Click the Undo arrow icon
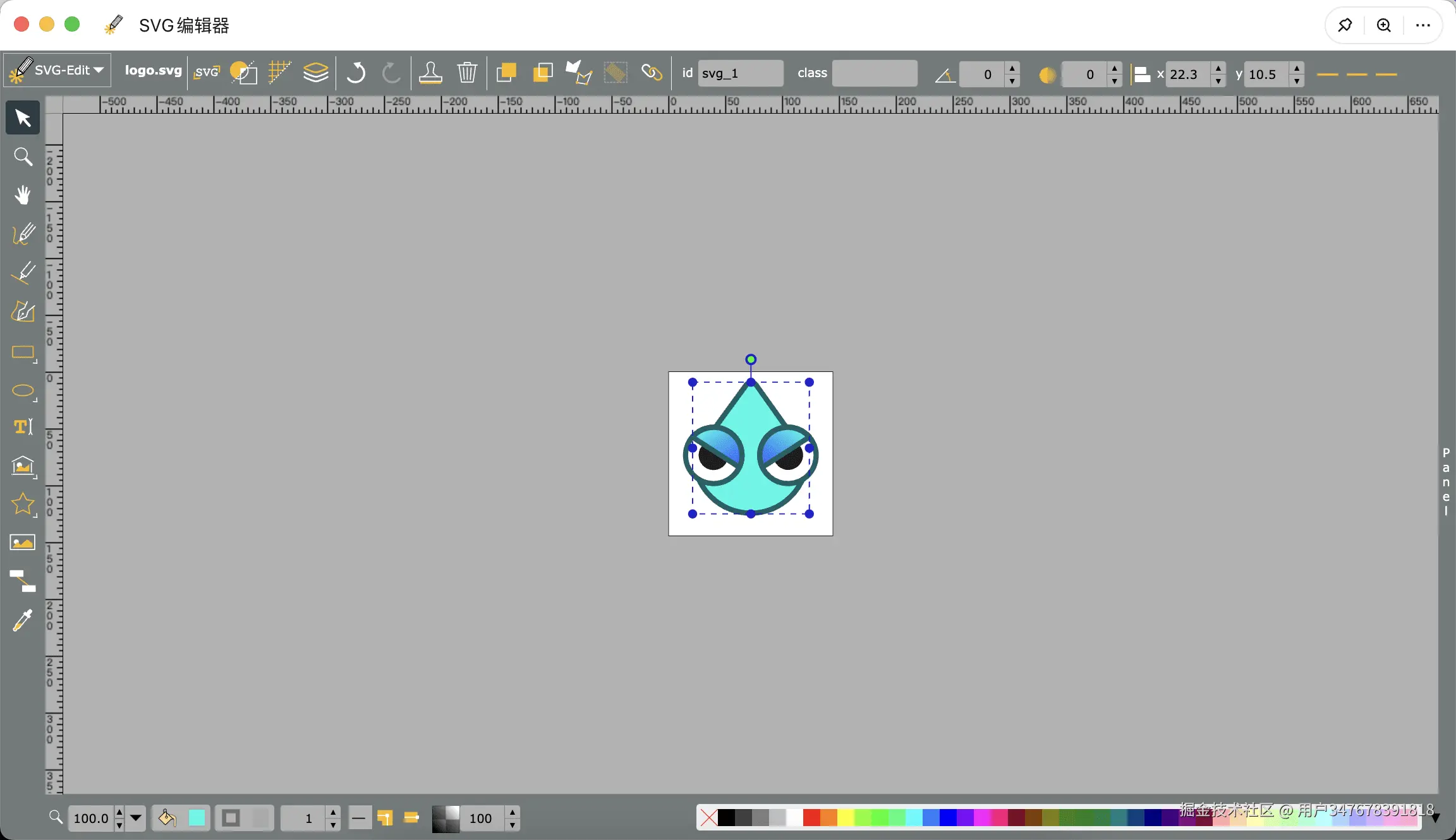The height and width of the screenshot is (840, 1456). [356, 73]
